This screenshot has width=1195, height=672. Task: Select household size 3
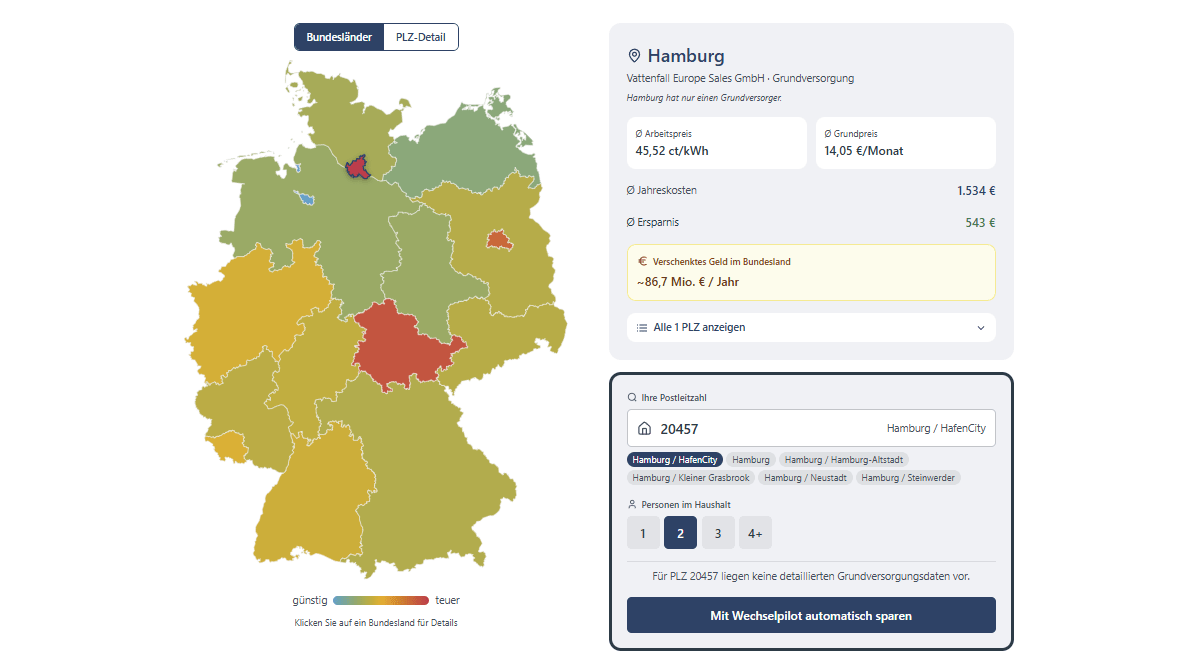pos(718,532)
